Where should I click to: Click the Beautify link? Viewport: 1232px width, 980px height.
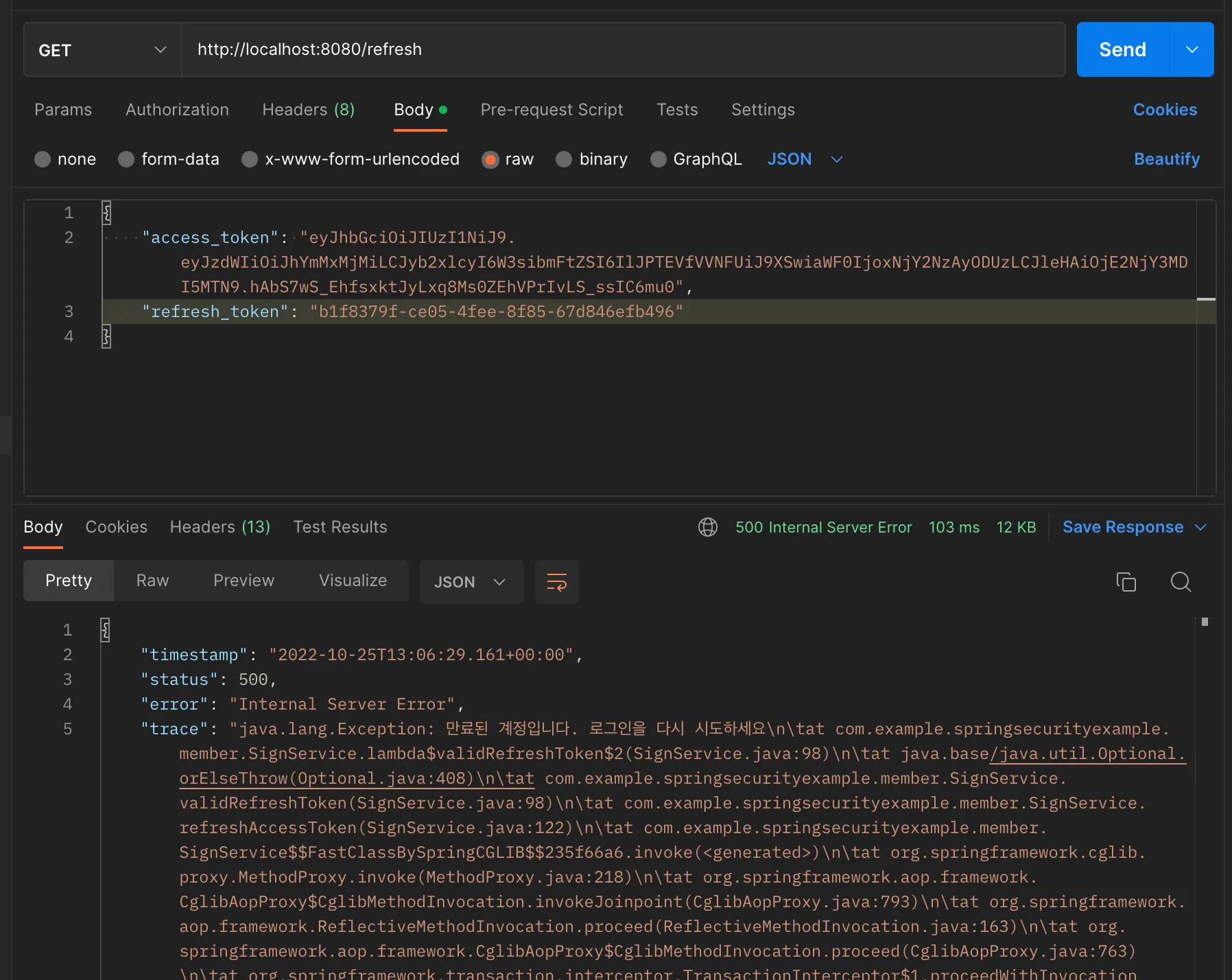(1166, 159)
